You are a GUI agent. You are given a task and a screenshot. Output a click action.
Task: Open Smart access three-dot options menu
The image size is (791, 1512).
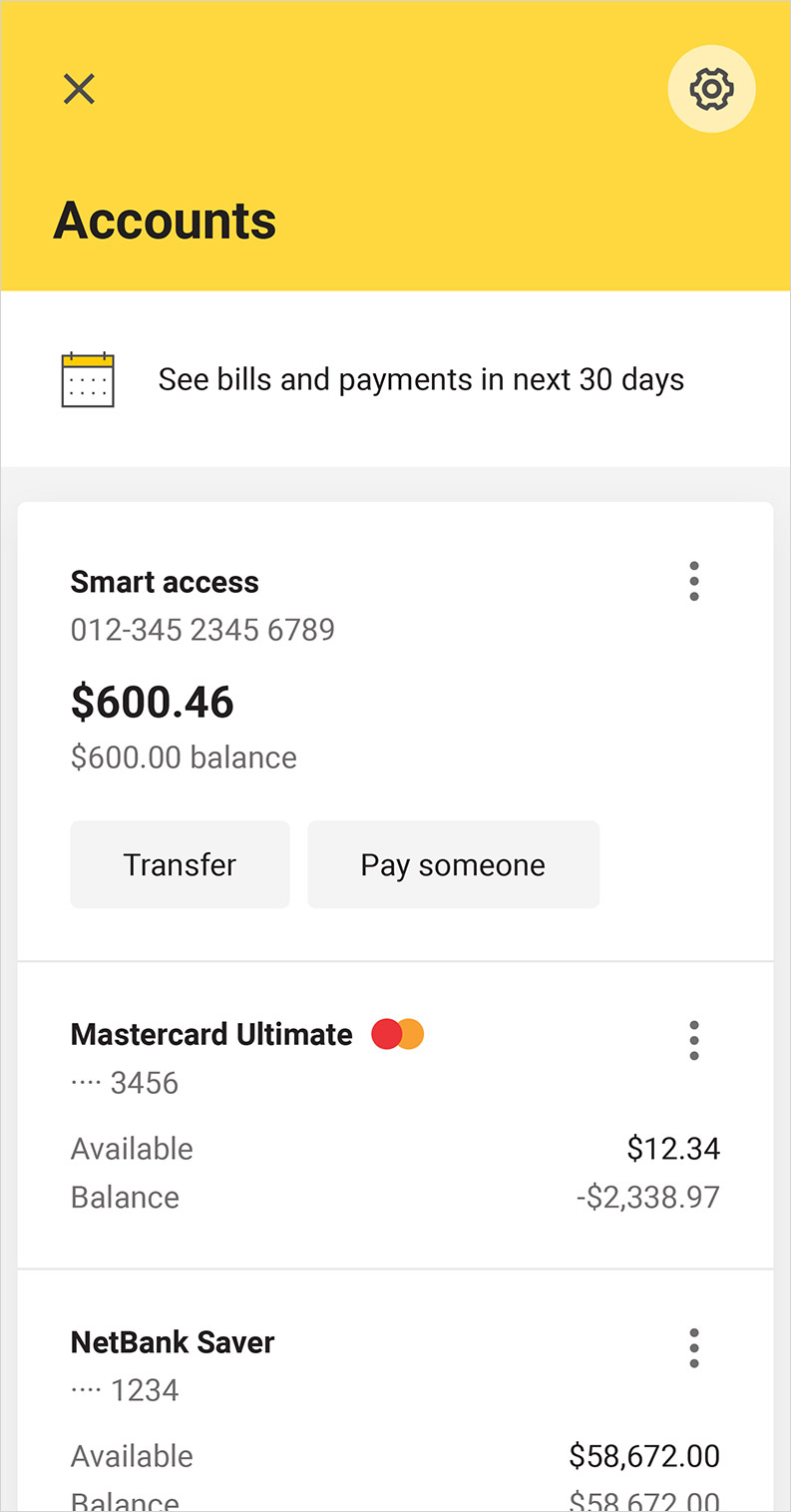[694, 581]
